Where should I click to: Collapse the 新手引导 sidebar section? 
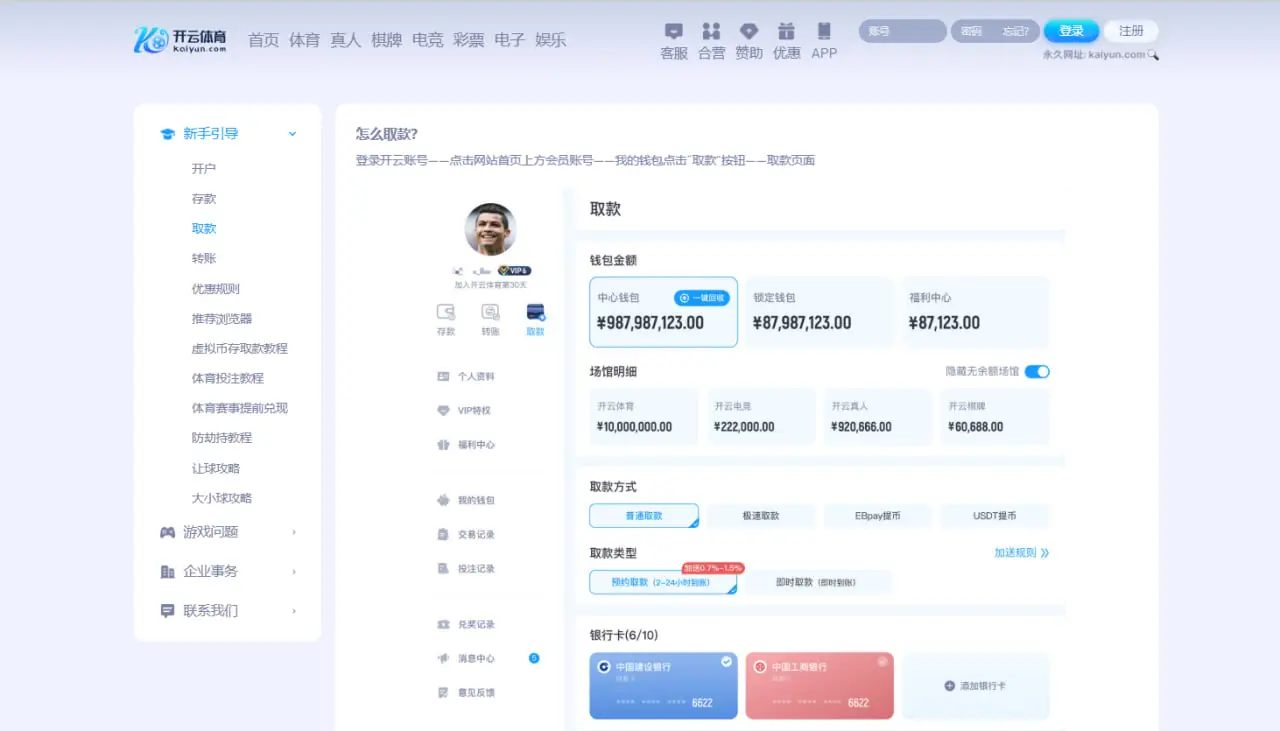pyautogui.click(x=227, y=132)
